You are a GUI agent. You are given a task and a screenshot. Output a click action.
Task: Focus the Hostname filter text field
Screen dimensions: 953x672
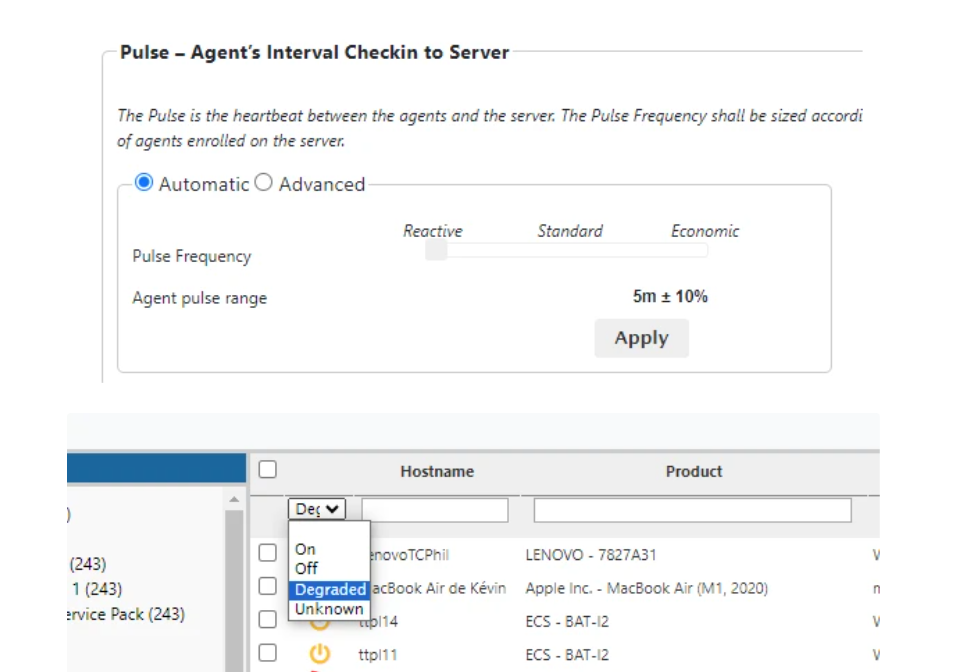435,510
